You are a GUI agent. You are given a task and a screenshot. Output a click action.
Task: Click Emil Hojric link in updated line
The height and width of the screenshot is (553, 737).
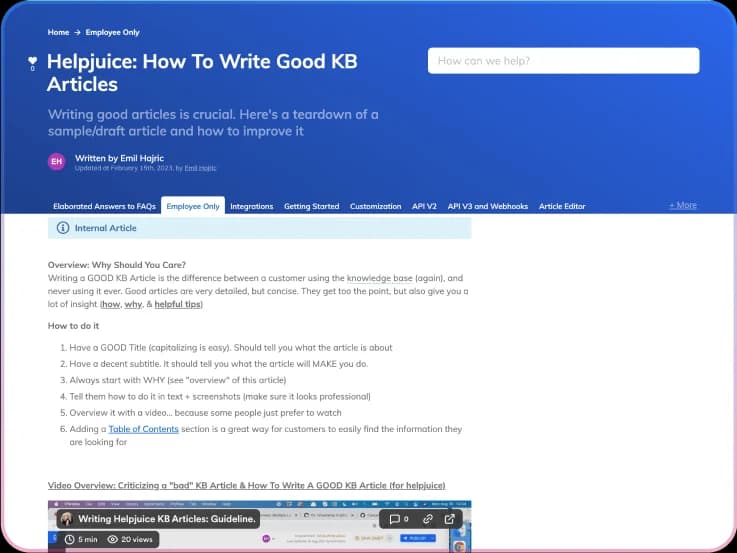coord(200,168)
